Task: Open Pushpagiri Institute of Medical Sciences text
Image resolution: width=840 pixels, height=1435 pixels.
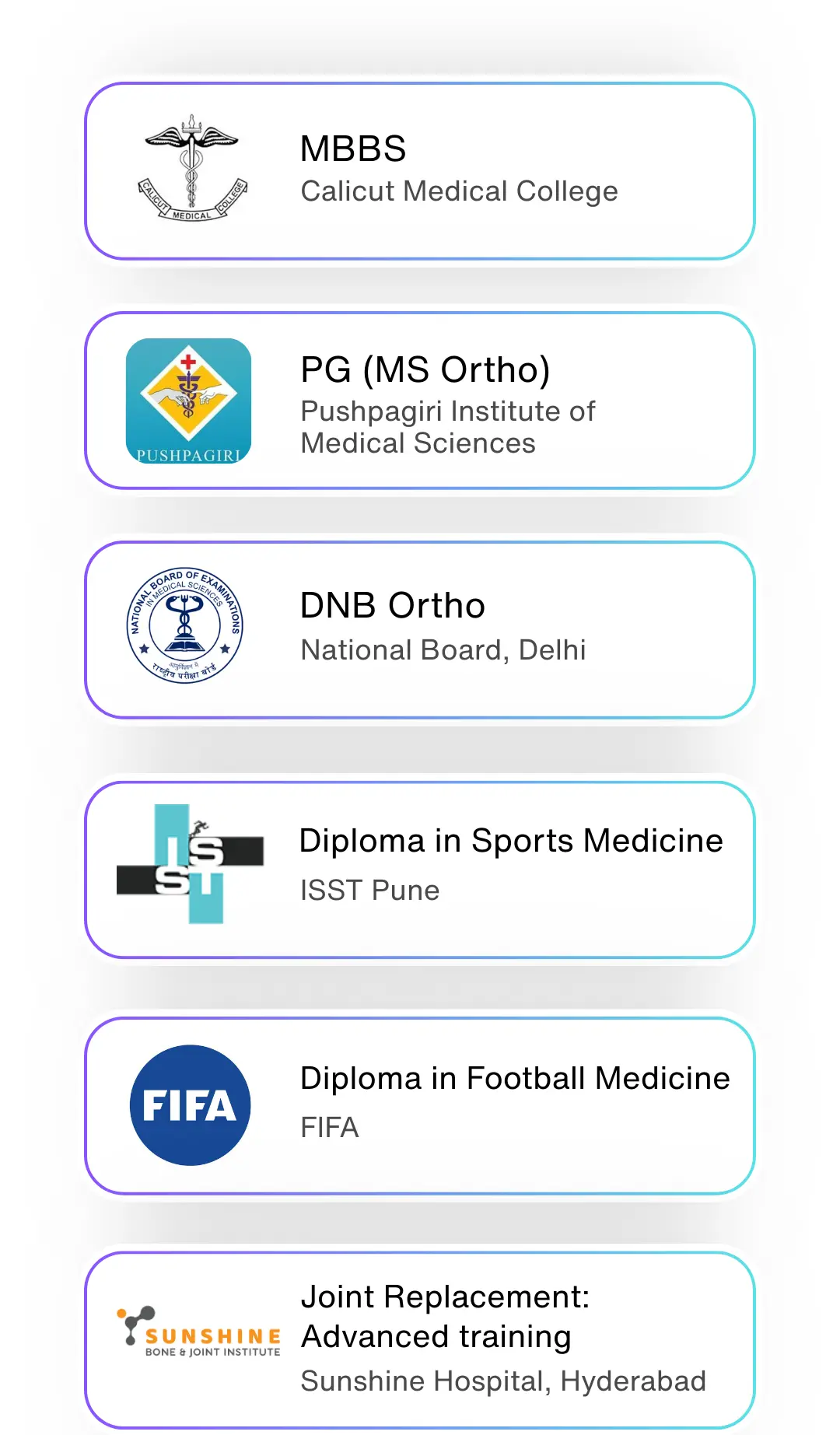Action: (x=447, y=427)
